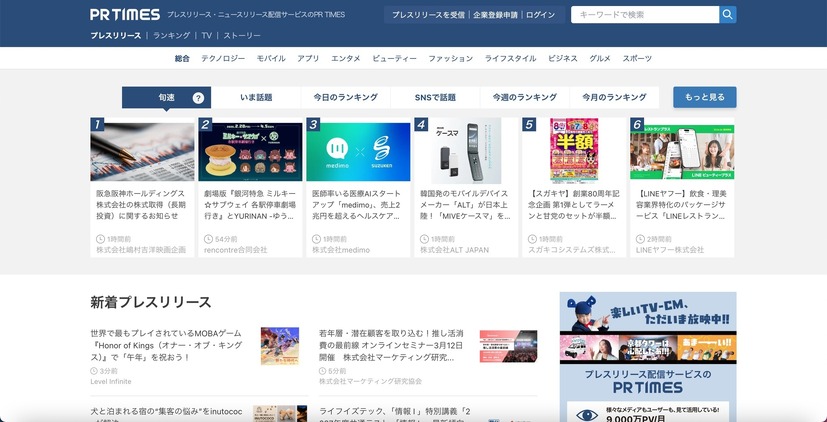Screen dimensions: 827x422
Task: Choose the ビジネス category
Action: [x=563, y=59]
